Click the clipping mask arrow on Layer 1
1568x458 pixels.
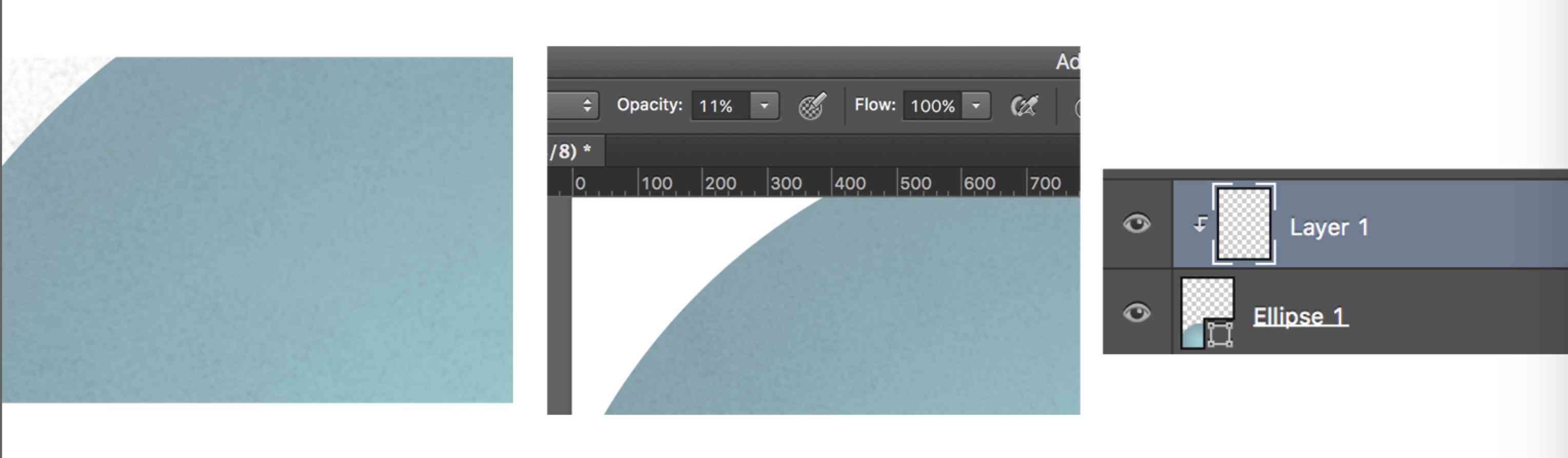[x=1200, y=225]
